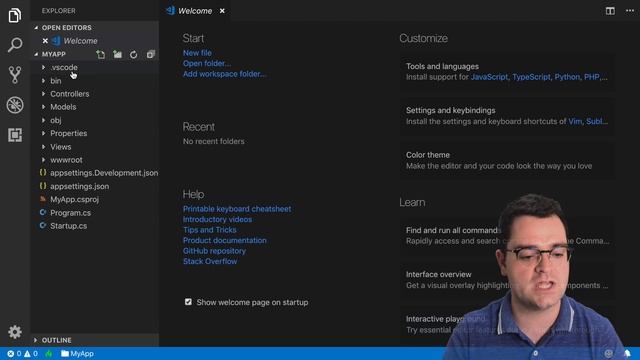Open Introductory videos link
The height and width of the screenshot is (360, 640).
coord(218,220)
